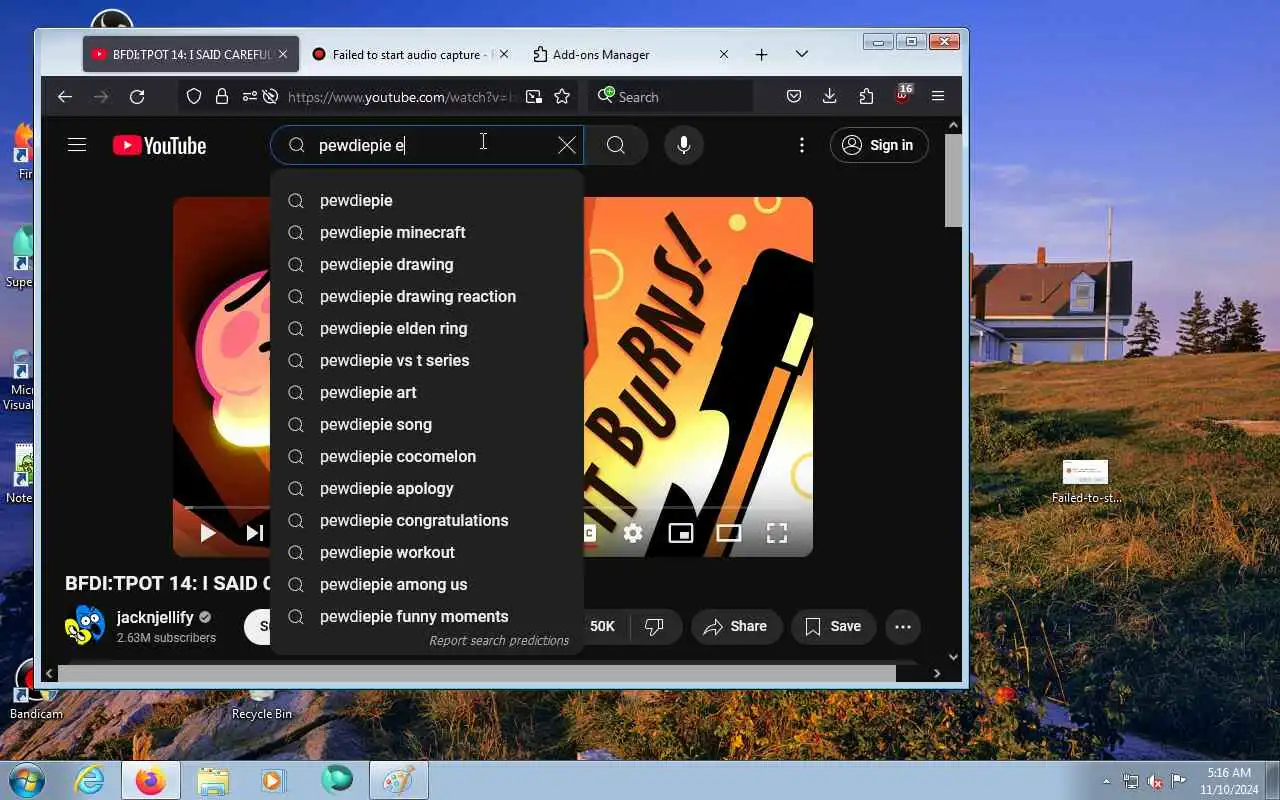Open video player settings gear
1280x800 pixels.
pos(633,533)
